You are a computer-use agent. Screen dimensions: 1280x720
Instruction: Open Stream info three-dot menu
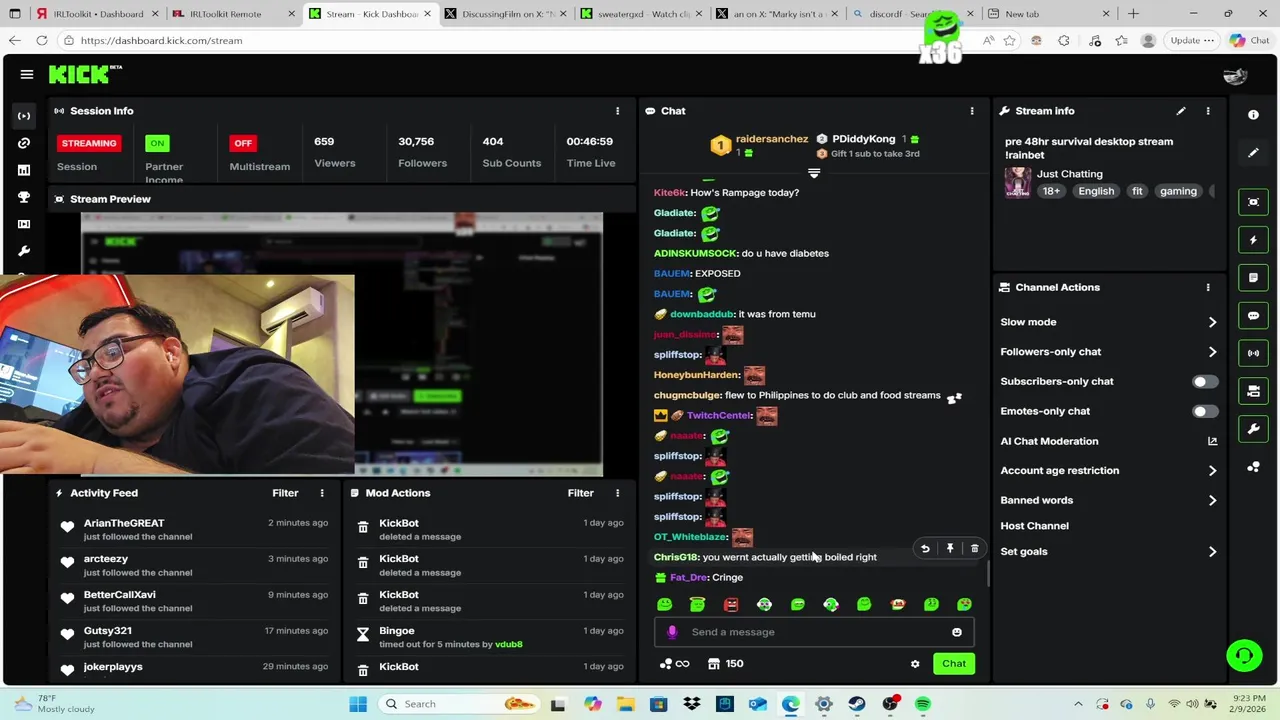coord(1208,111)
